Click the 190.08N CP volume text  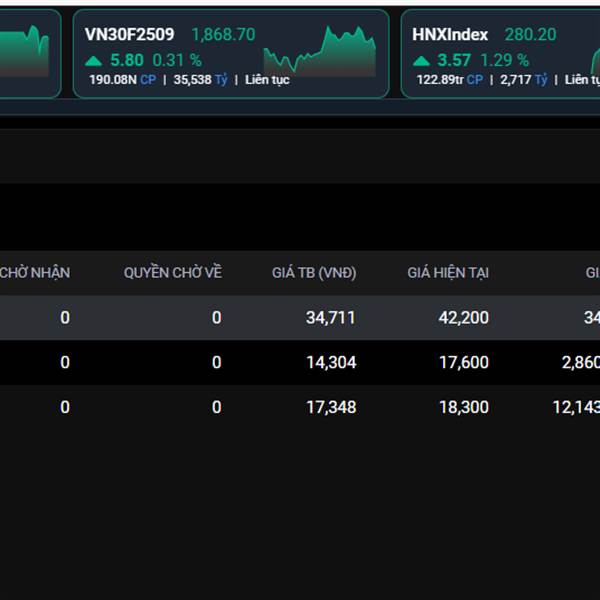coord(122,80)
